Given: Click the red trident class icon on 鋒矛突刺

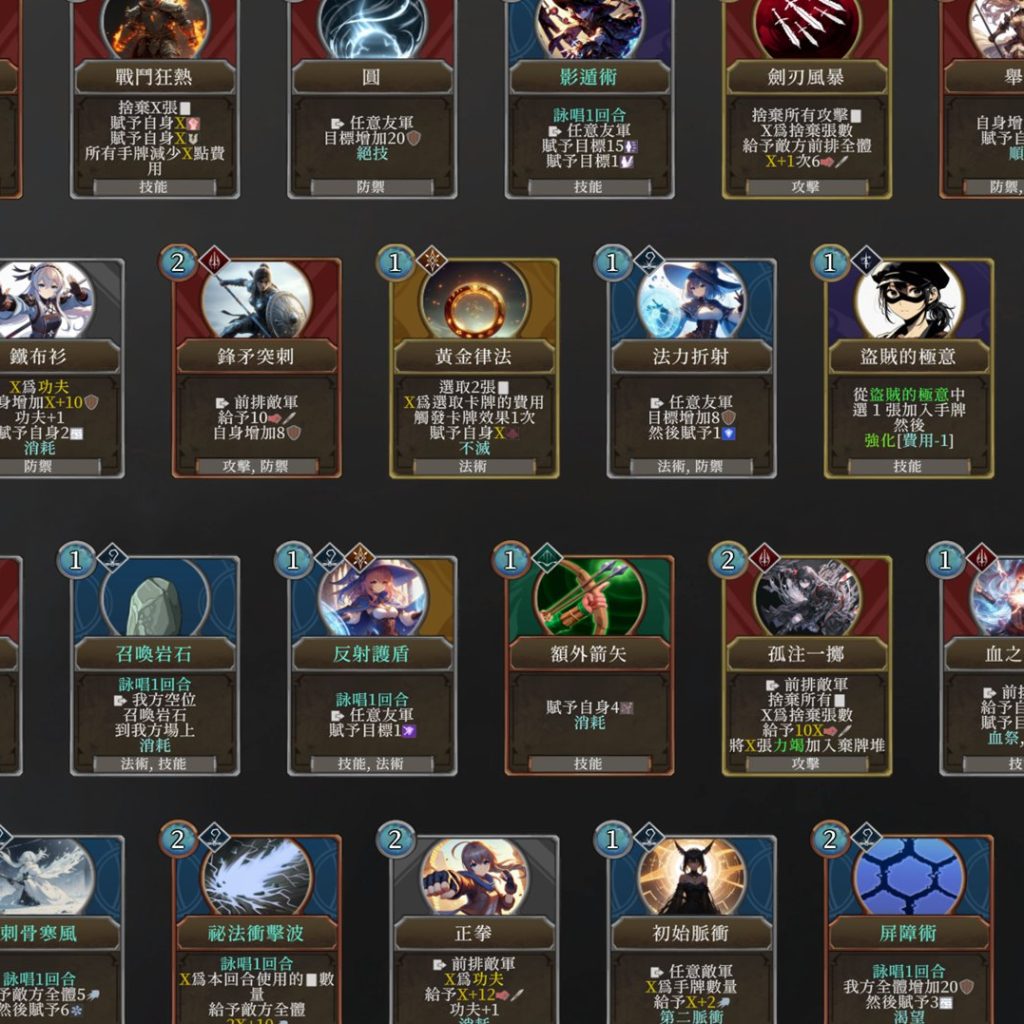Looking at the screenshot, I should (214, 261).
